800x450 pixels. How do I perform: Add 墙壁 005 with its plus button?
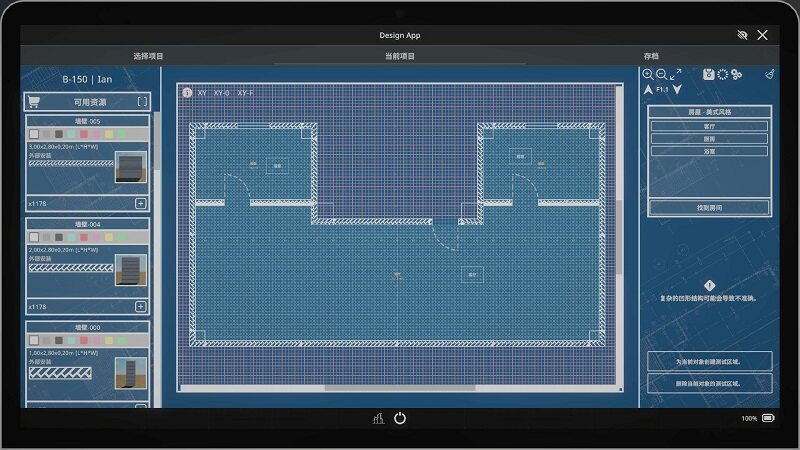(x=141, y=204)
